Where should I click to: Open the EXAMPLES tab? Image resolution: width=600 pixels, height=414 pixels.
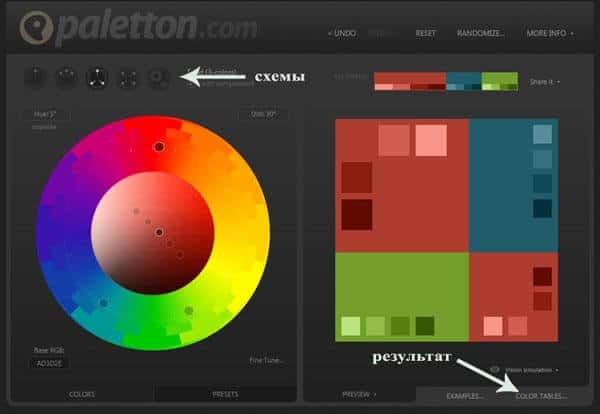pos(465,396)
